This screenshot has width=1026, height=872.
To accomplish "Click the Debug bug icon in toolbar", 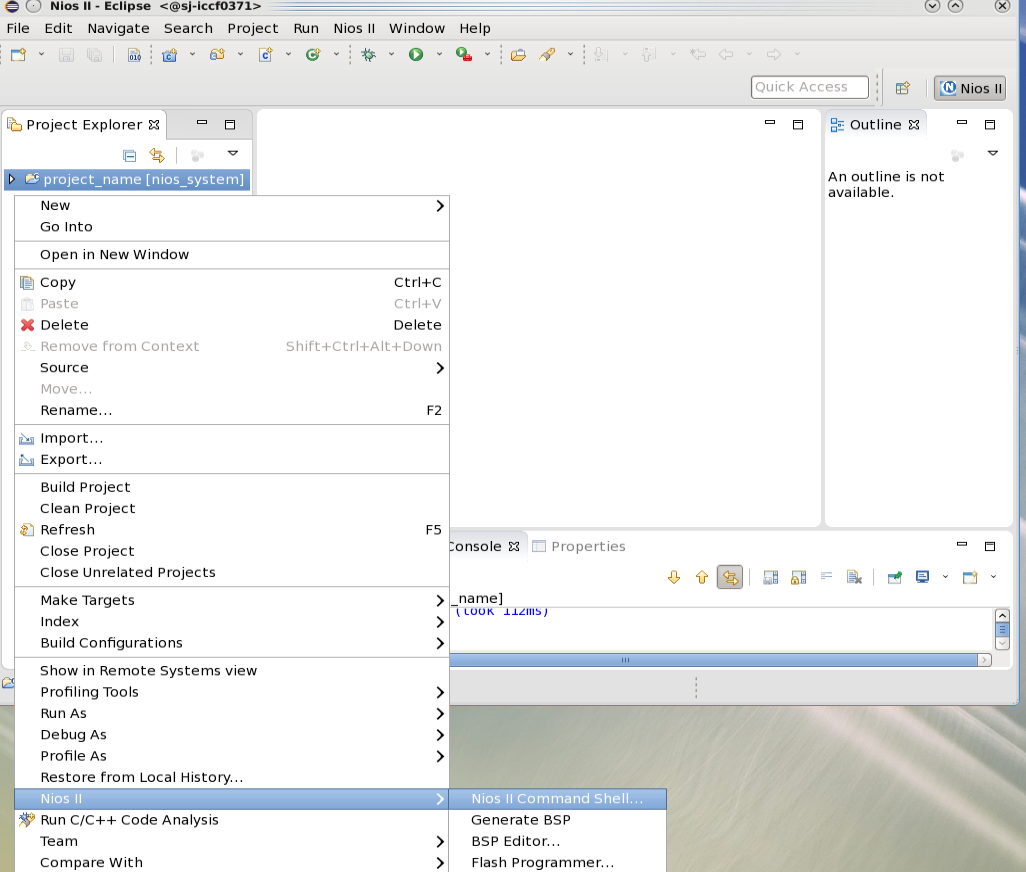I will pyautogui.click(x=368, y=55).
